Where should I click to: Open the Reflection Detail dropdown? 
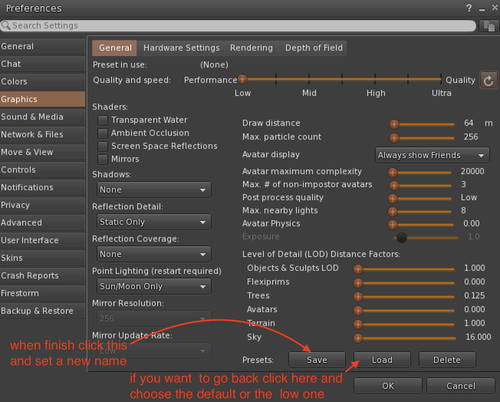154,222
